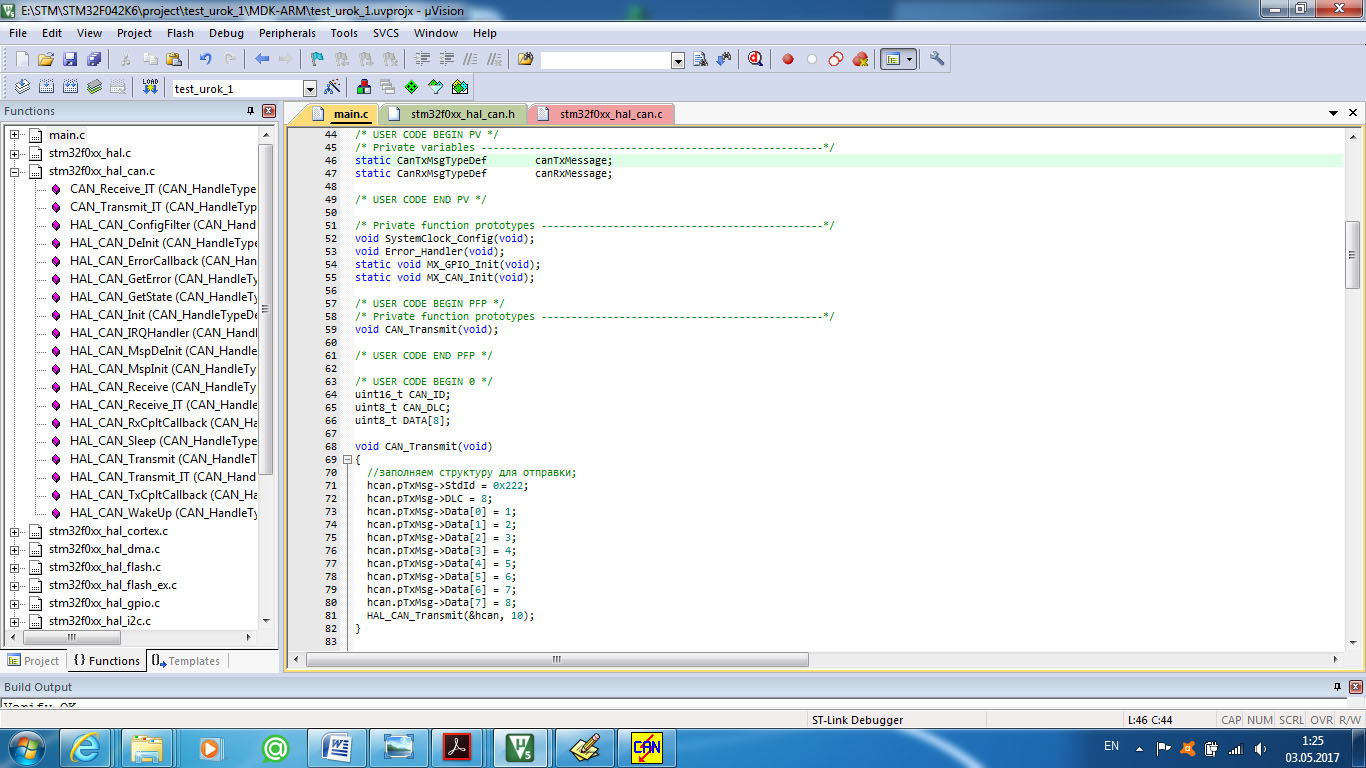Insert a breakpoint using the red dot icon

click(787, 59)
